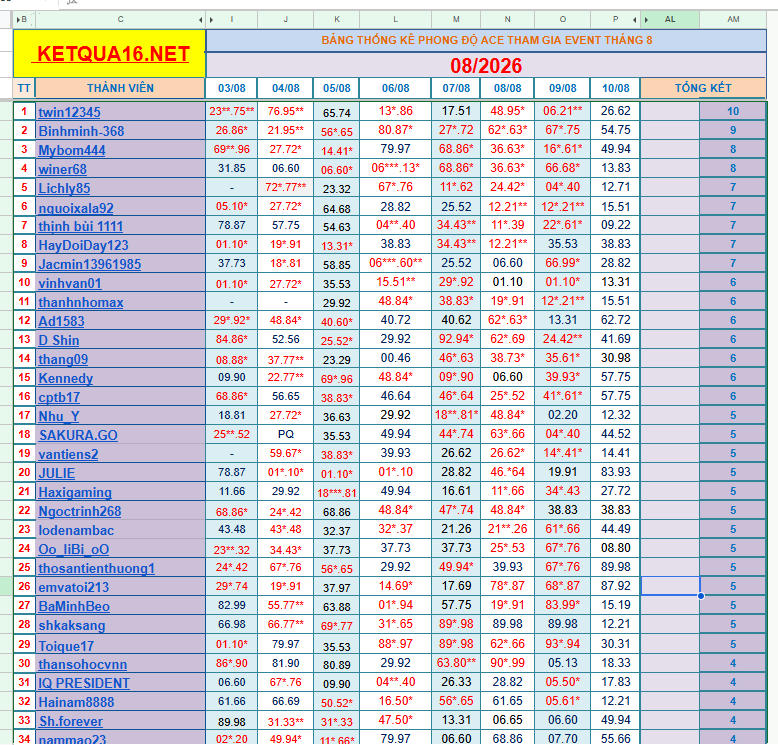The height and width of the screenshot is (745, 778).
Task: Select the 08/2026 title cell
Action: coord(486,66)
